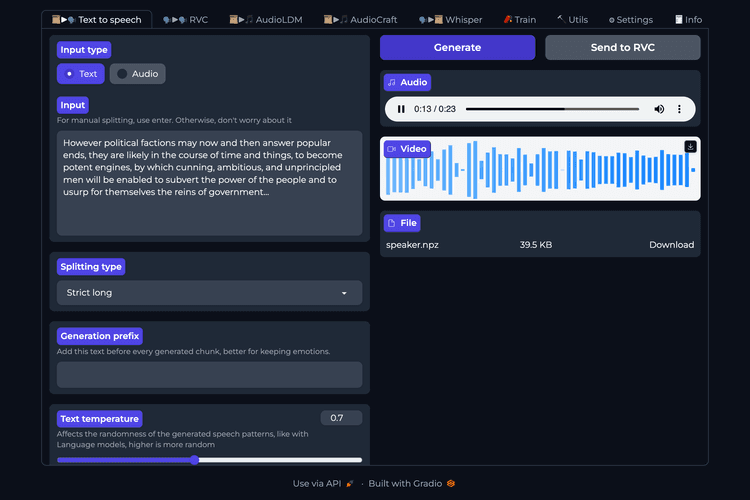Click the Video label camera icon
The width and height of the screenshot is (750, 500).
pyautogui.click(x=392, y=149)
